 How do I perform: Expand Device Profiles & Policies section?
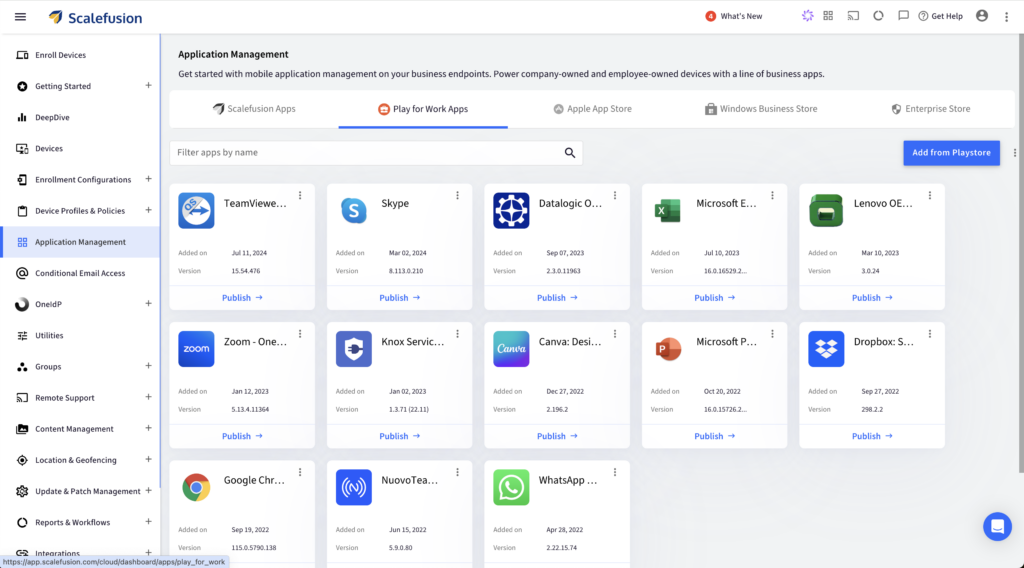[148, 210]
